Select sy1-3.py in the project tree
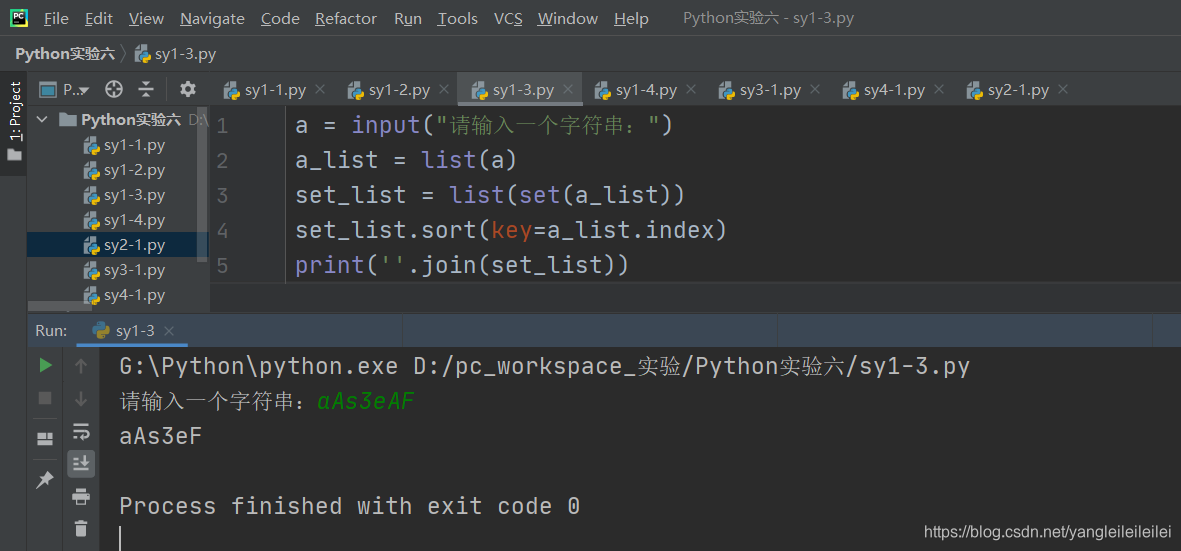 point(124,195)
